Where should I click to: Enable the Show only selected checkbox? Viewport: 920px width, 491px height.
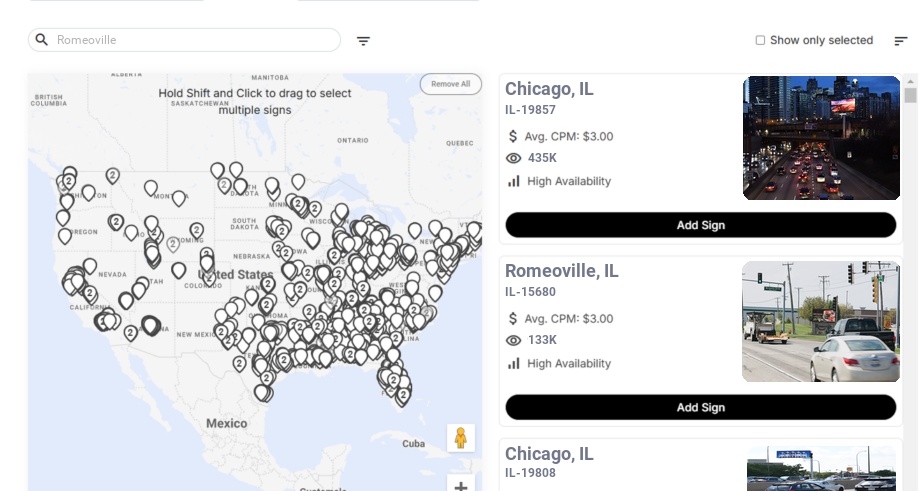click(x=760, y=40)
